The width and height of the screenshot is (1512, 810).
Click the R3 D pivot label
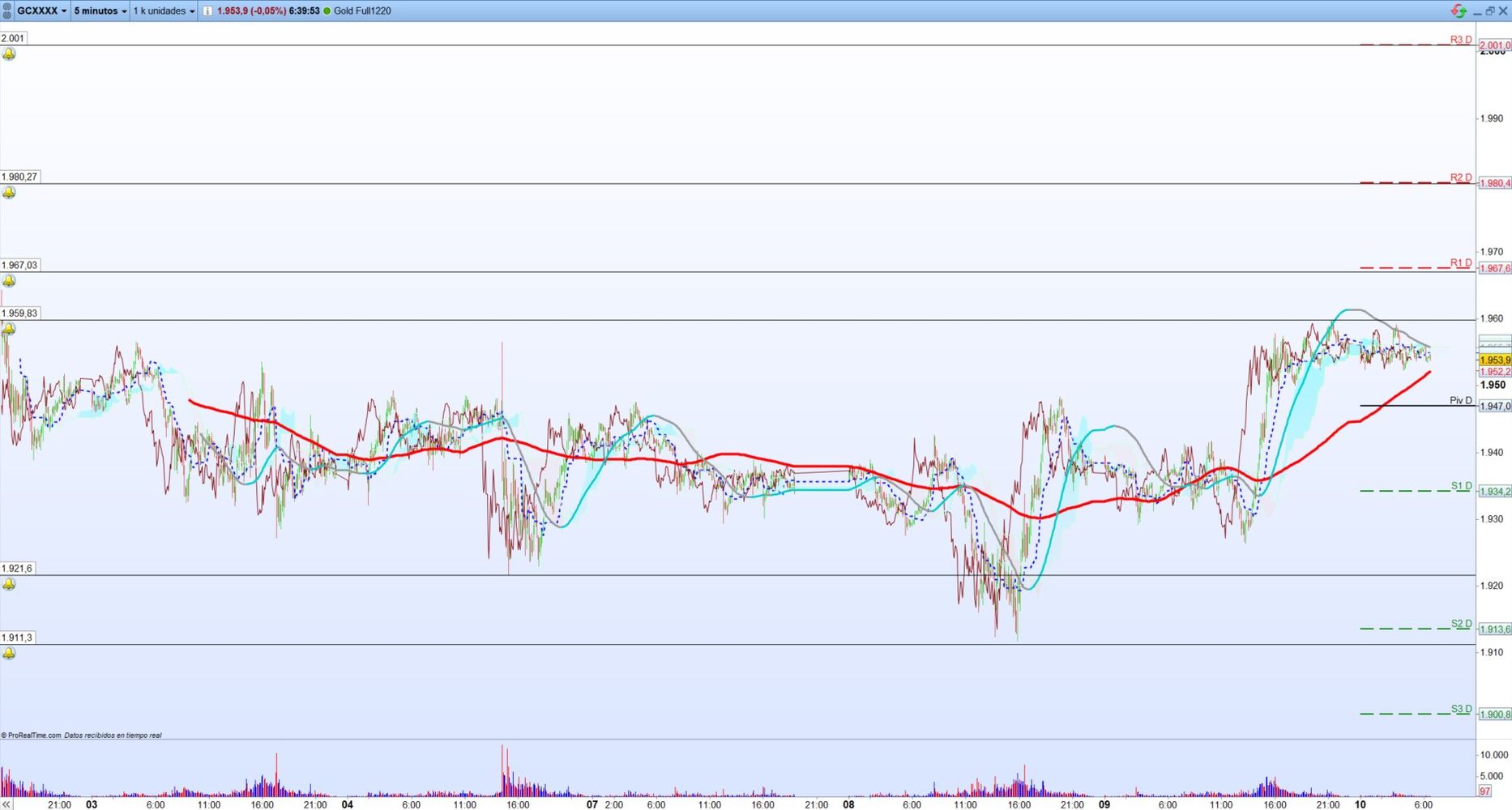(1461, 40)
